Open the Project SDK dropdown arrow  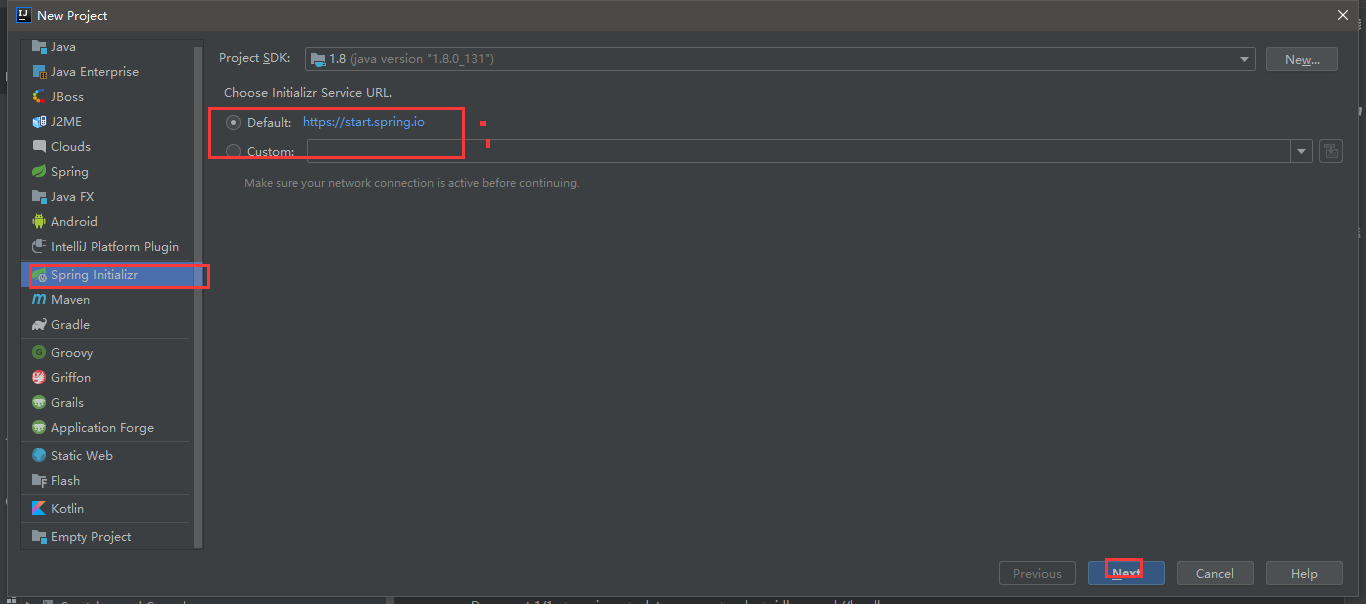[1244, 59]
